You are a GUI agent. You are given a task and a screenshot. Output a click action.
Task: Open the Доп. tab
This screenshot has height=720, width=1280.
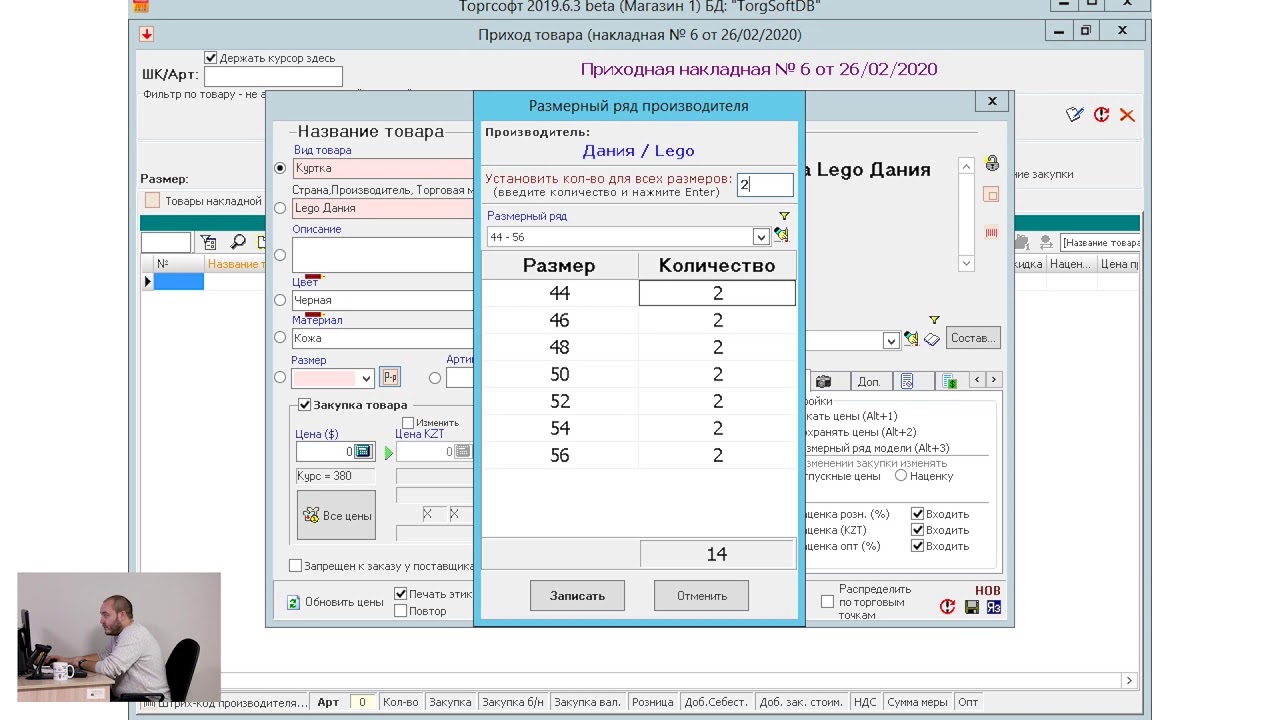pos(869,382)
